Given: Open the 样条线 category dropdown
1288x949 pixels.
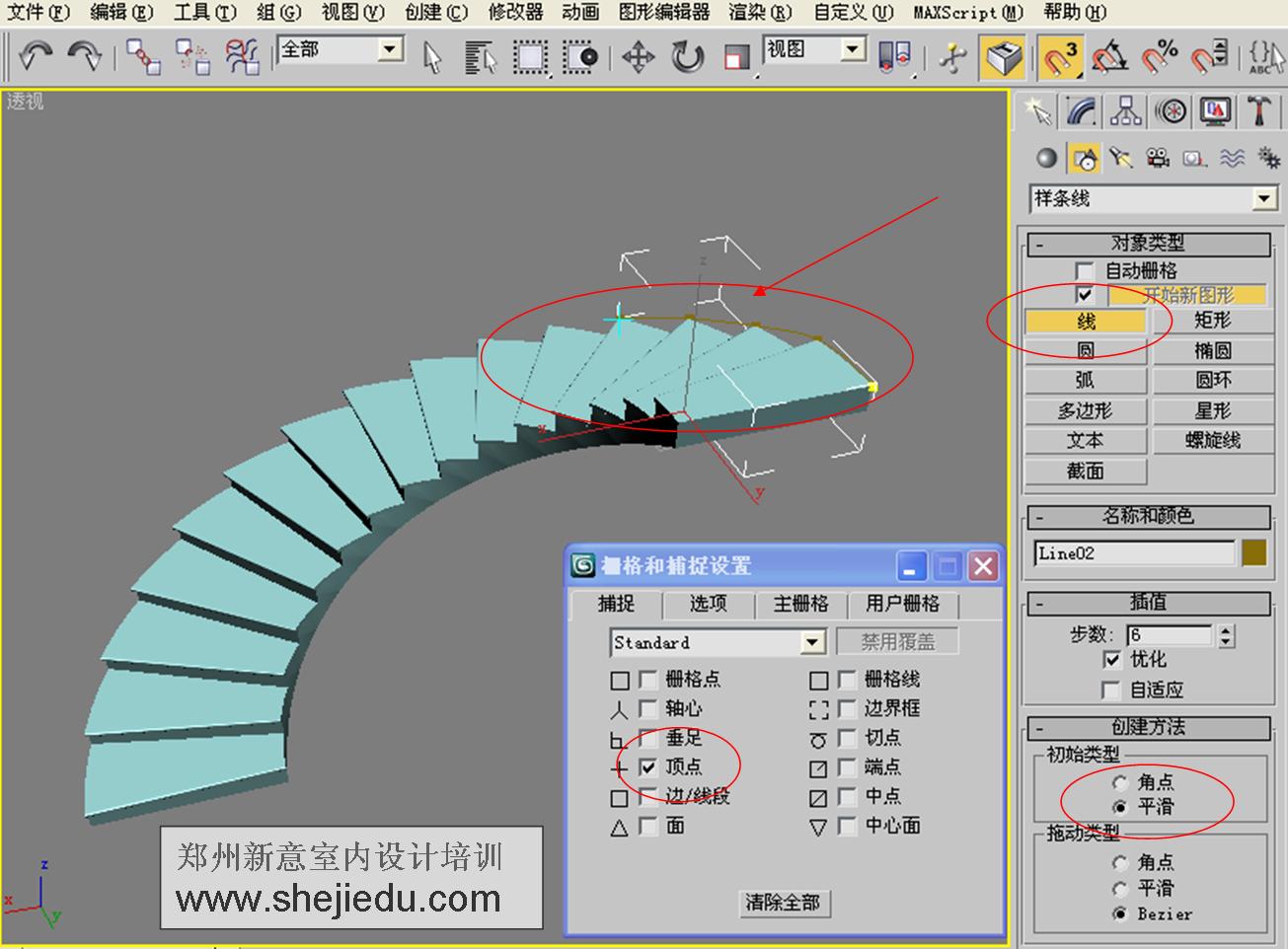Looking at the screenshot, I should pos(1264,198).
